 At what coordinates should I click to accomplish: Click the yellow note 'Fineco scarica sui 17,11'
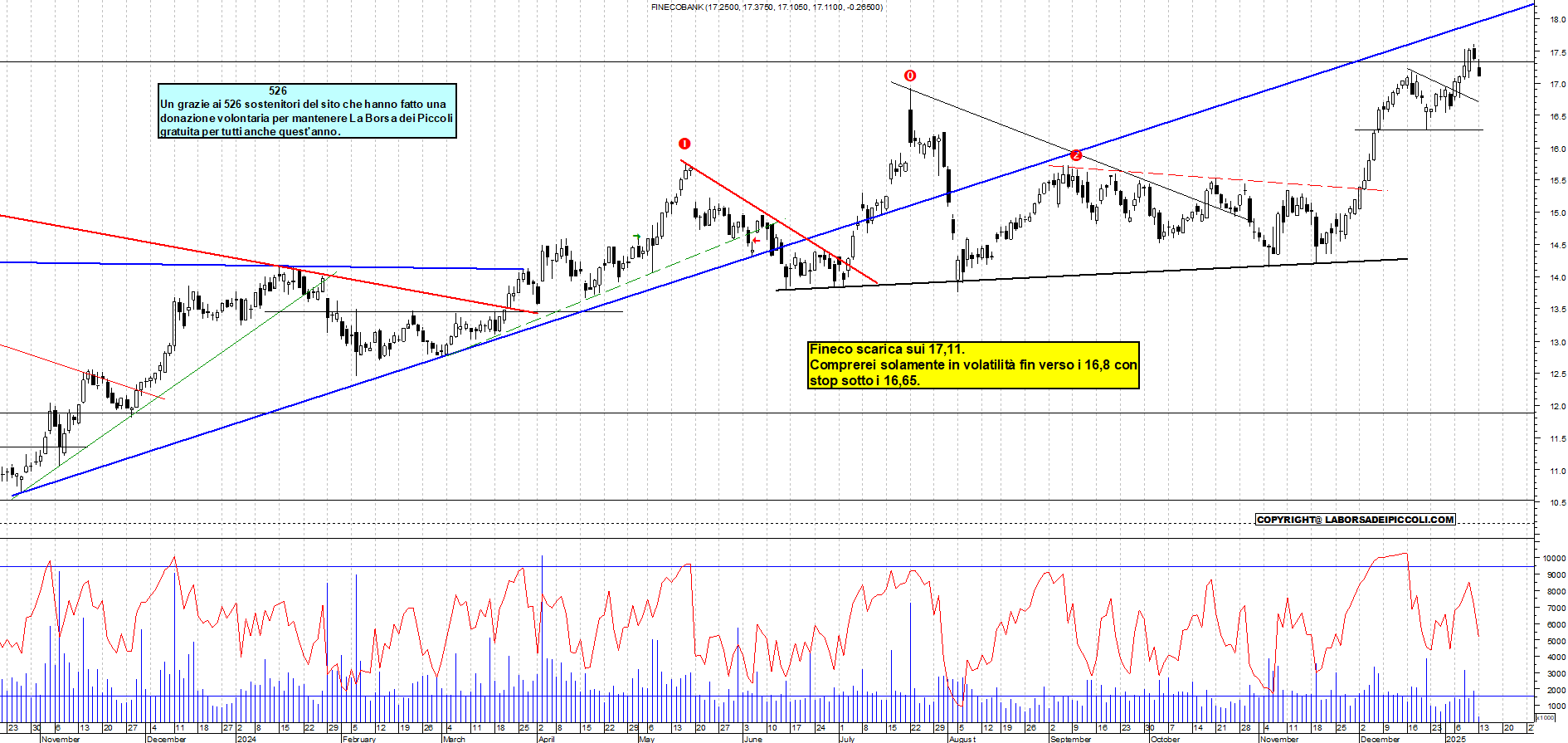coord(973,364)
